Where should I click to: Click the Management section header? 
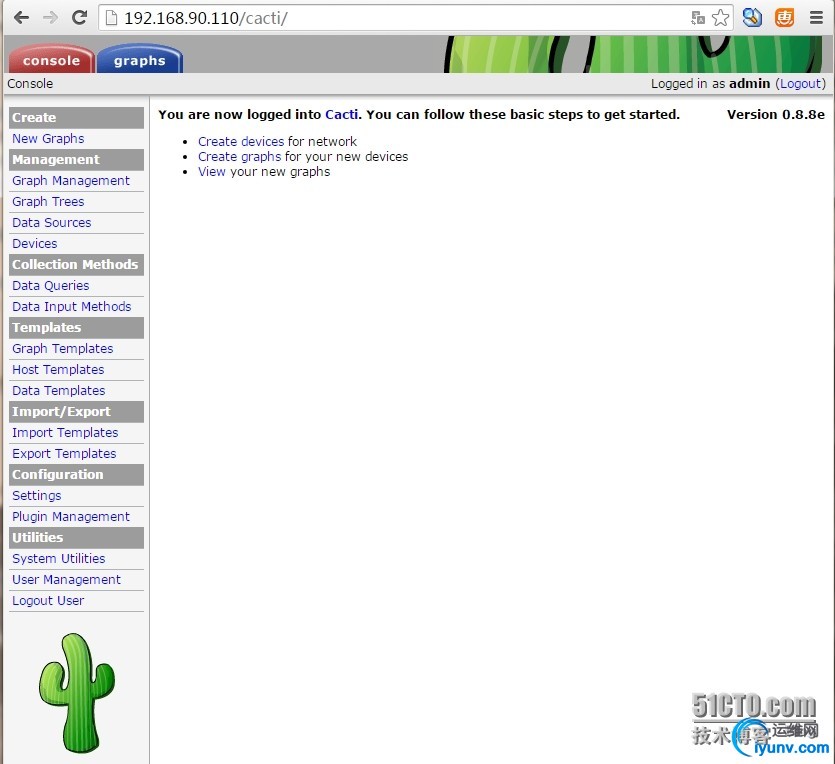pos(77,160)
